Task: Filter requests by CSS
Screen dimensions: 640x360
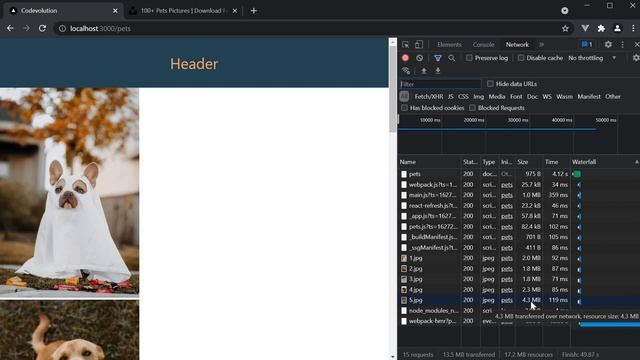Action: pos(463,97)
